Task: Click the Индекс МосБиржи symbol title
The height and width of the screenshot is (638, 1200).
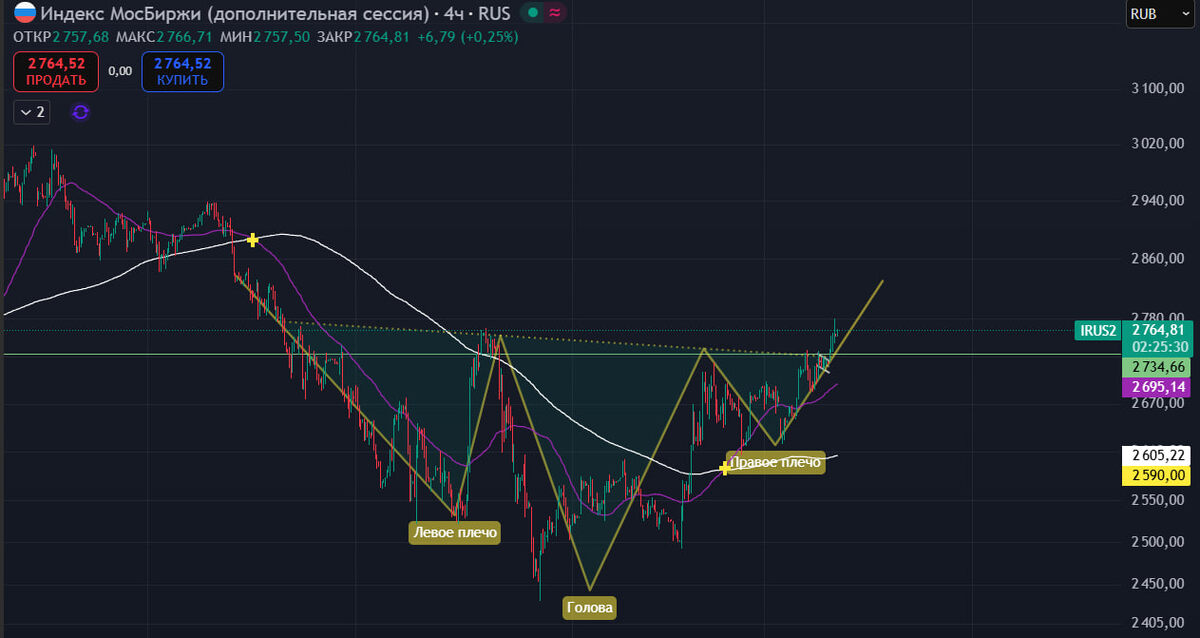Action: (x=233, y=14)
